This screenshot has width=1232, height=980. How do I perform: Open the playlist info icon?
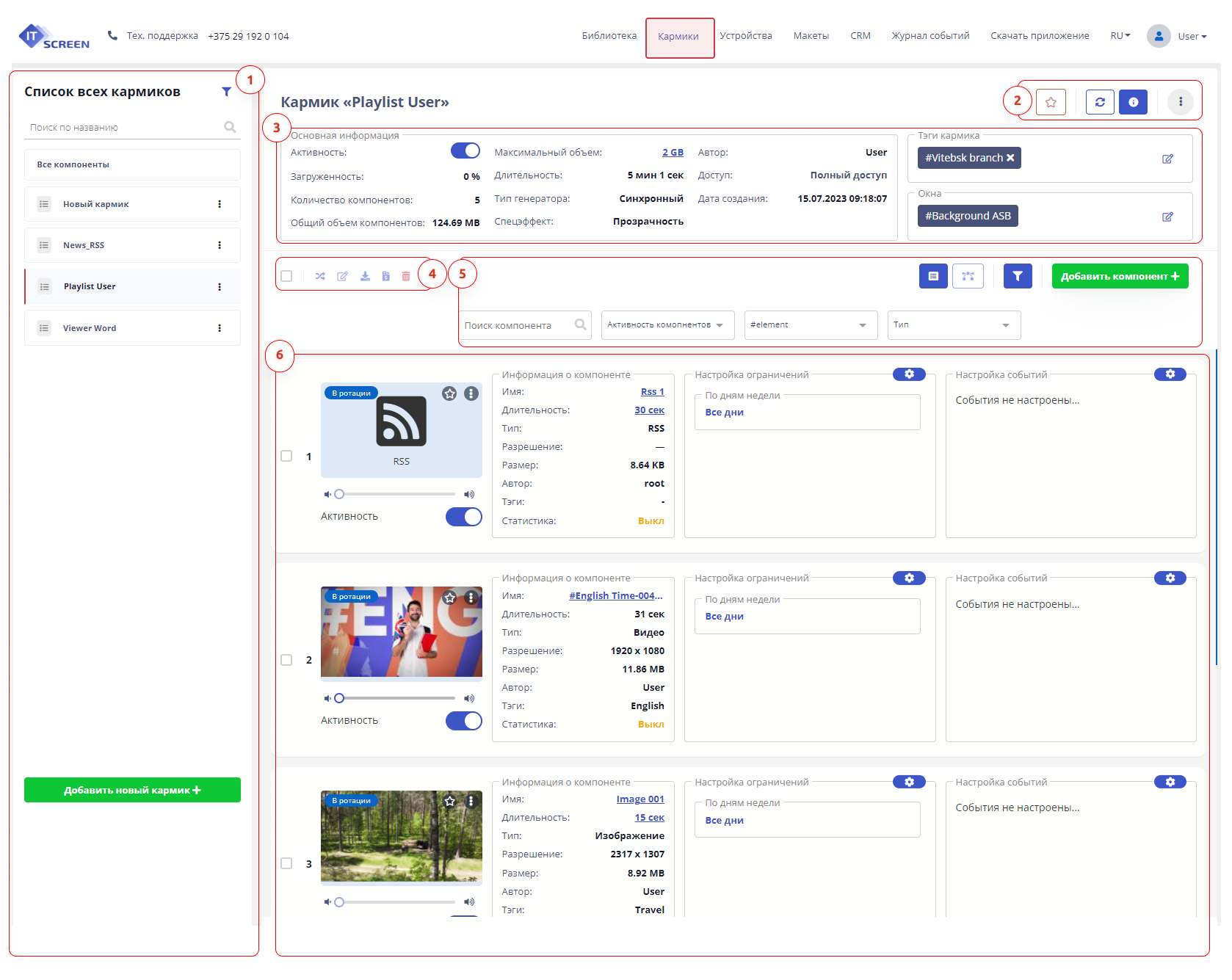click(x=1133, y=102)
